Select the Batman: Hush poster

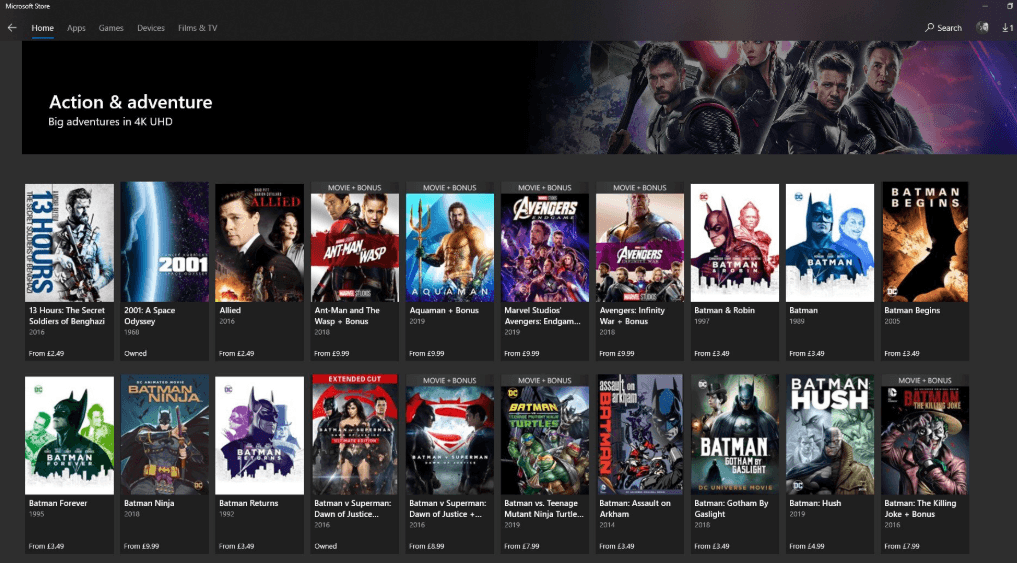pyautogui.click(x=830, y=435)
